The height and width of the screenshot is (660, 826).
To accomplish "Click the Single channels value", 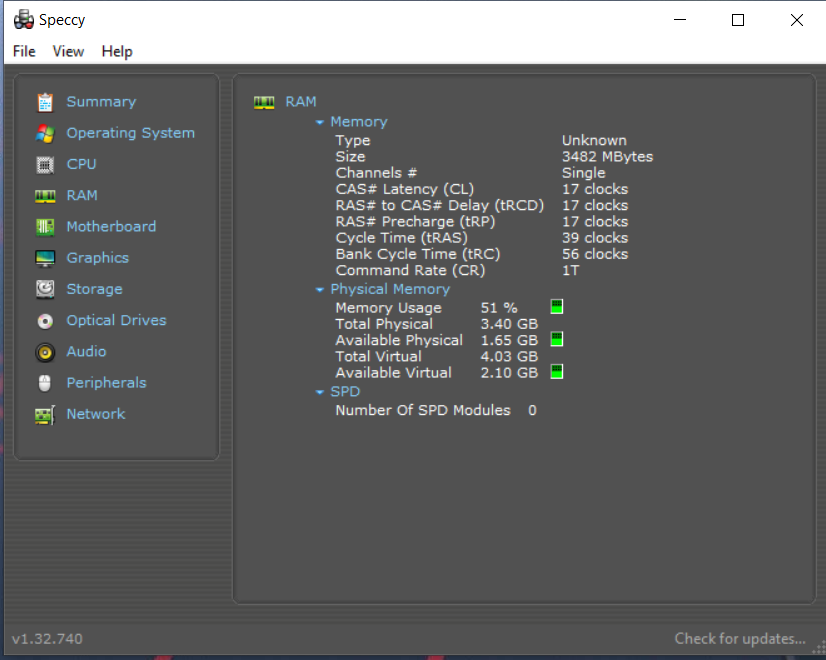I will [584, 173].
